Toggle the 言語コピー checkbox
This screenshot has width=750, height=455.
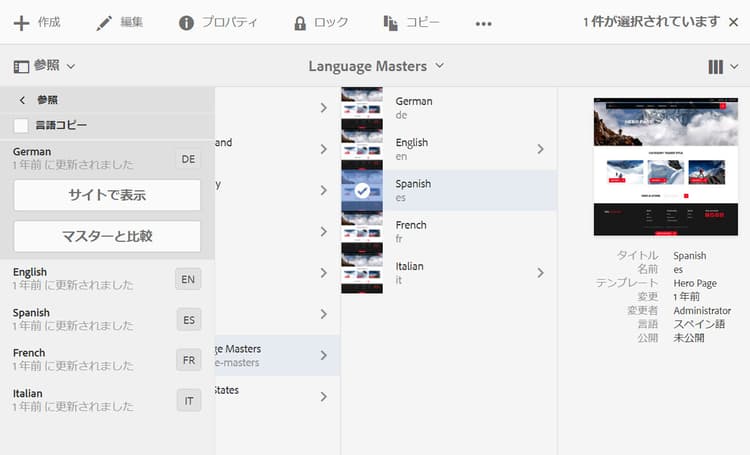pos(21,126)
